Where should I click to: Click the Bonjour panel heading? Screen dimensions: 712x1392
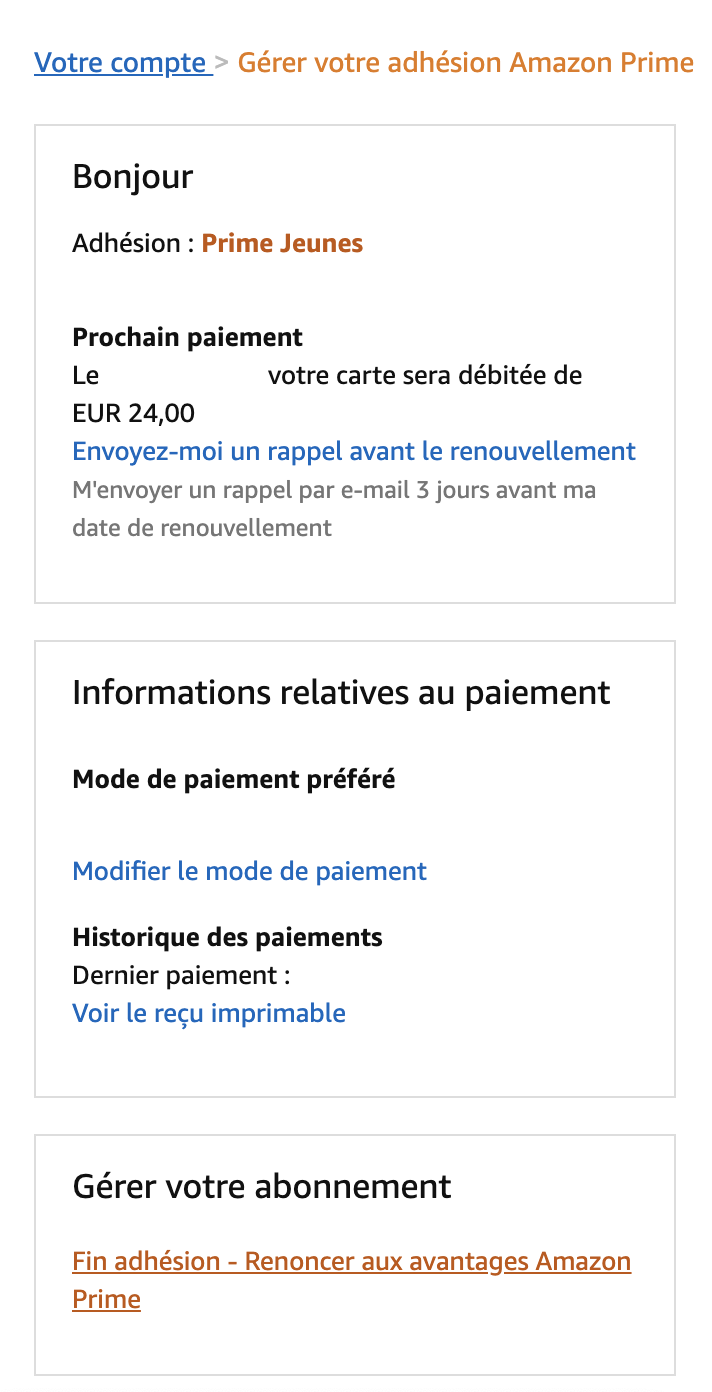click(132, 176)
